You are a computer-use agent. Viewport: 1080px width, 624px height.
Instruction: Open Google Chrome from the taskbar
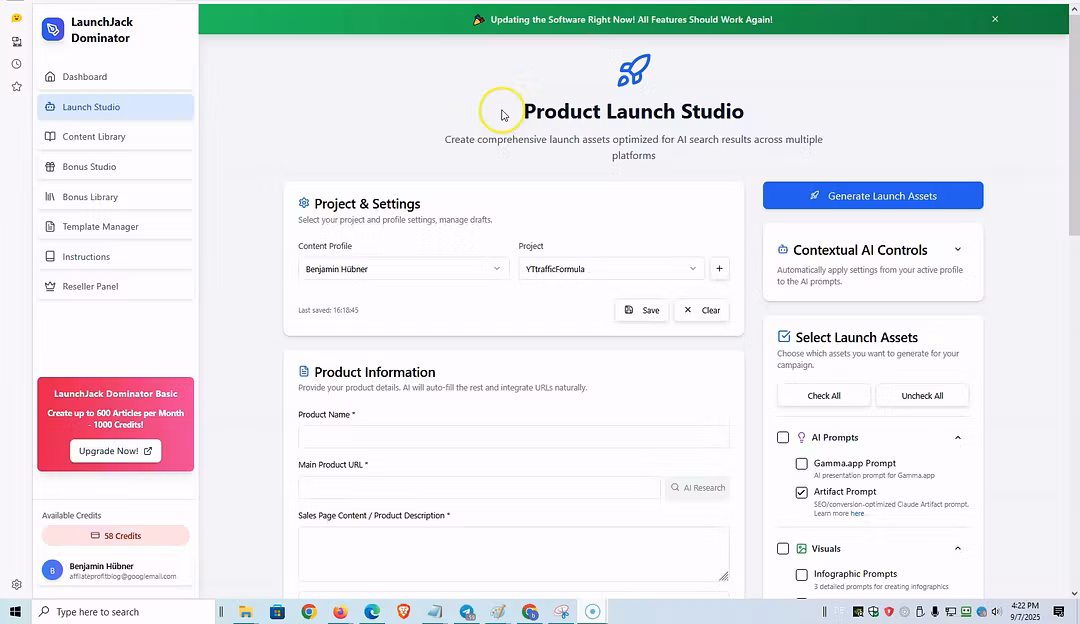309,612
